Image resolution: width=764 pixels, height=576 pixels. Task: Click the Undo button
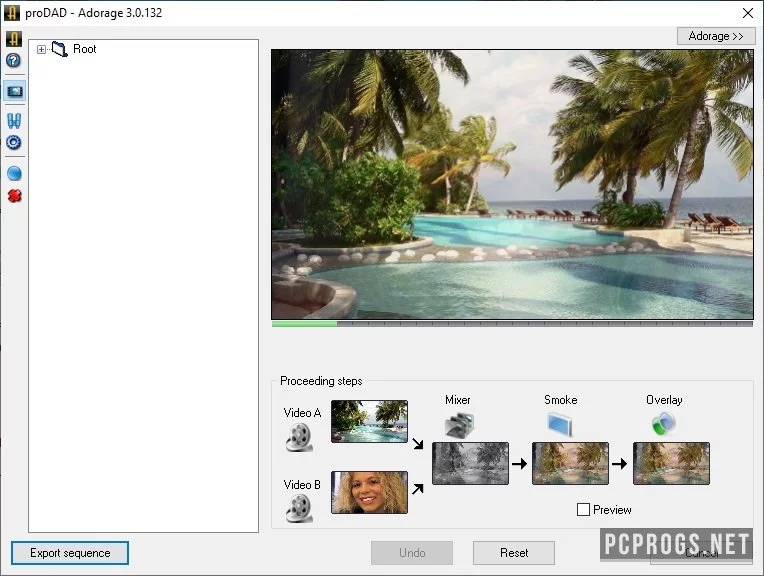coord(412,553)
